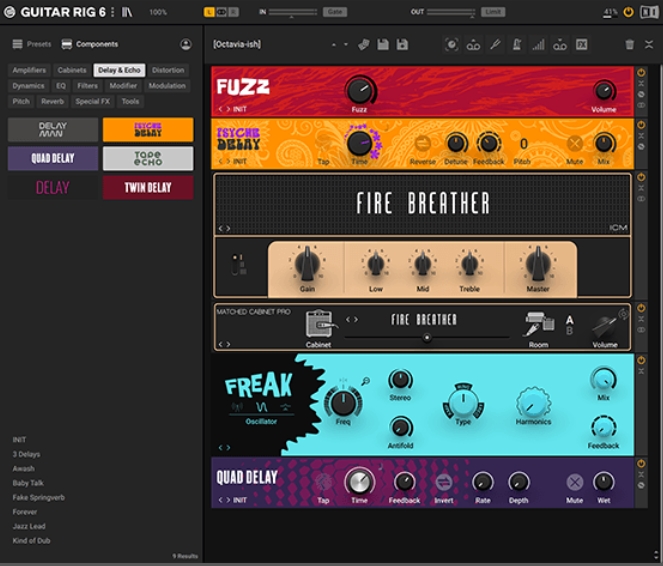Toggle Psyche Delay module power

(x=641, y=125)
